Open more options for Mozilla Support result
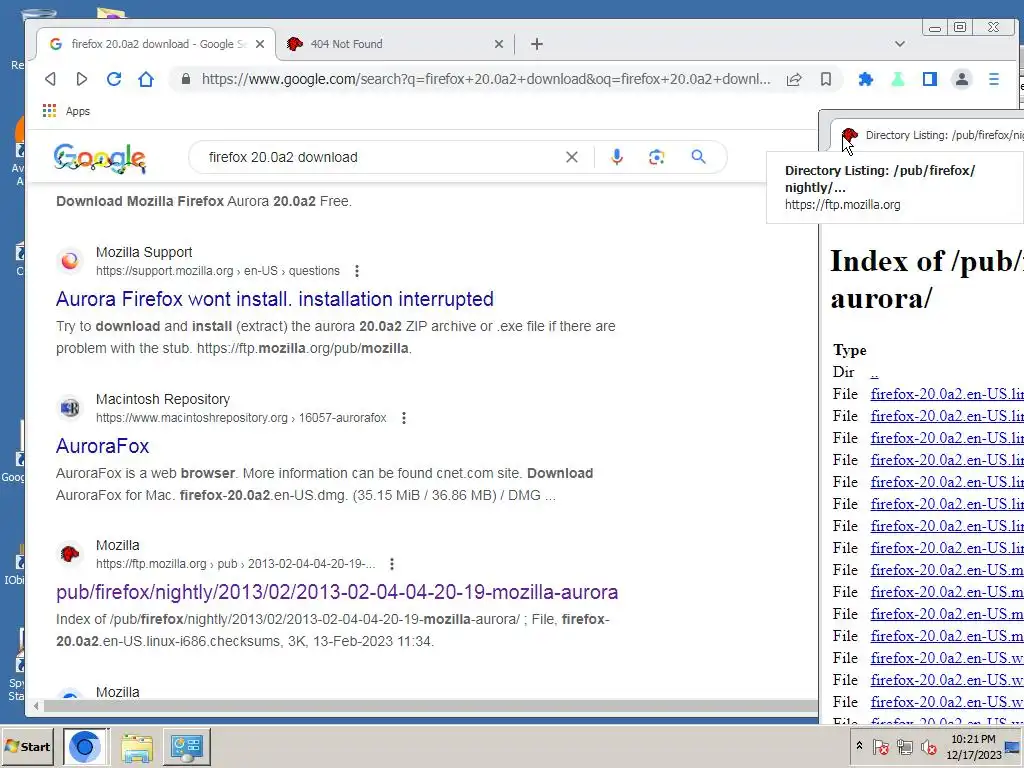Viewport: 1024px width, 768px height. click(x=357, y=271)
